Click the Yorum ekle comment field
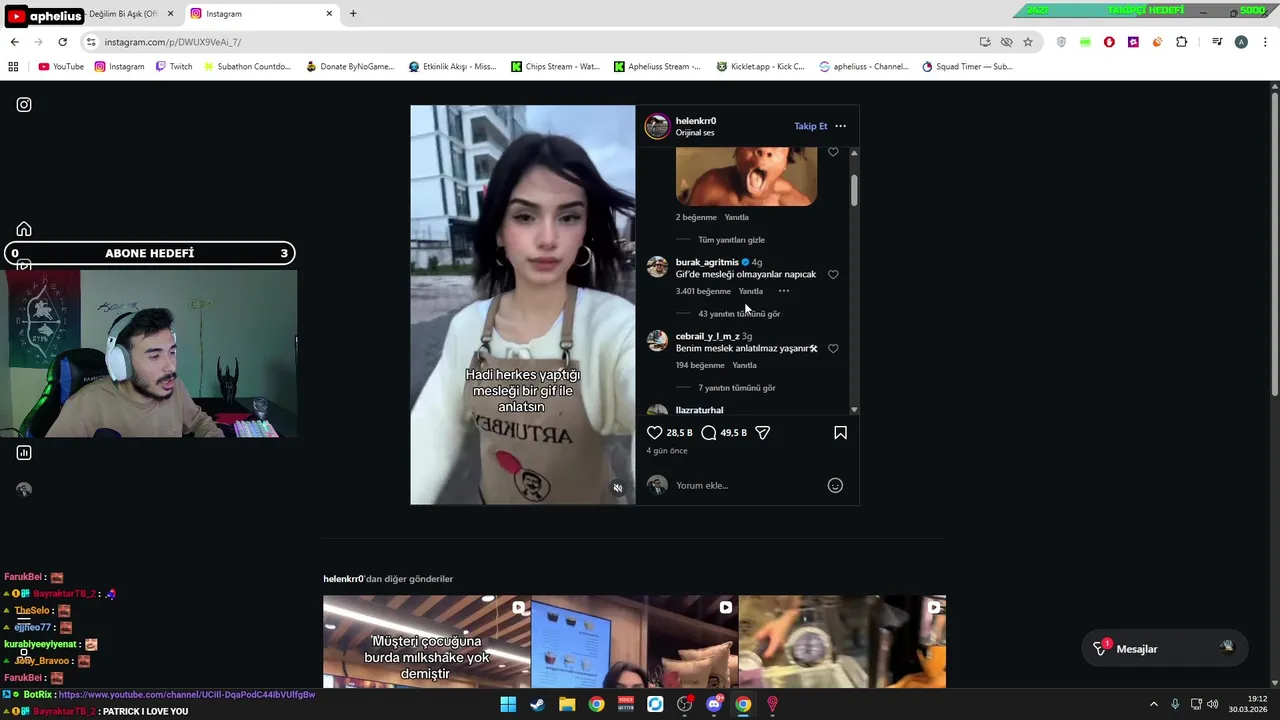1280x720 pixels. tap(745, 485)
